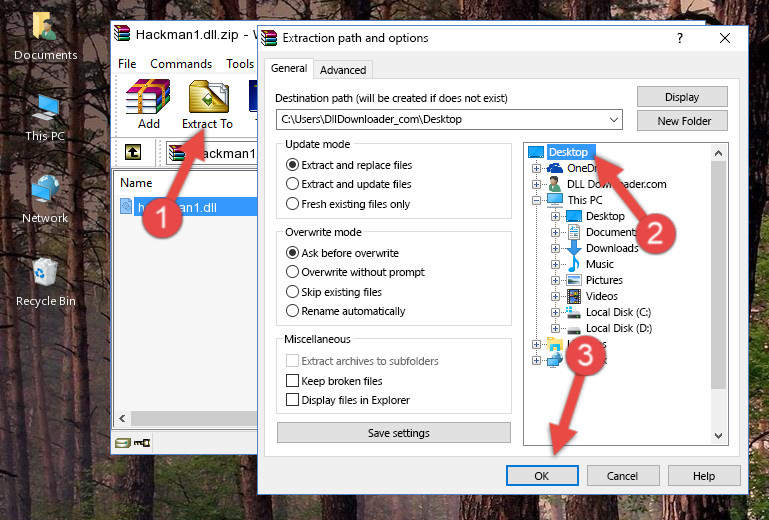
Task: Click the WinRAR file list scroll left arrow
Action: (x=123, y=418)
